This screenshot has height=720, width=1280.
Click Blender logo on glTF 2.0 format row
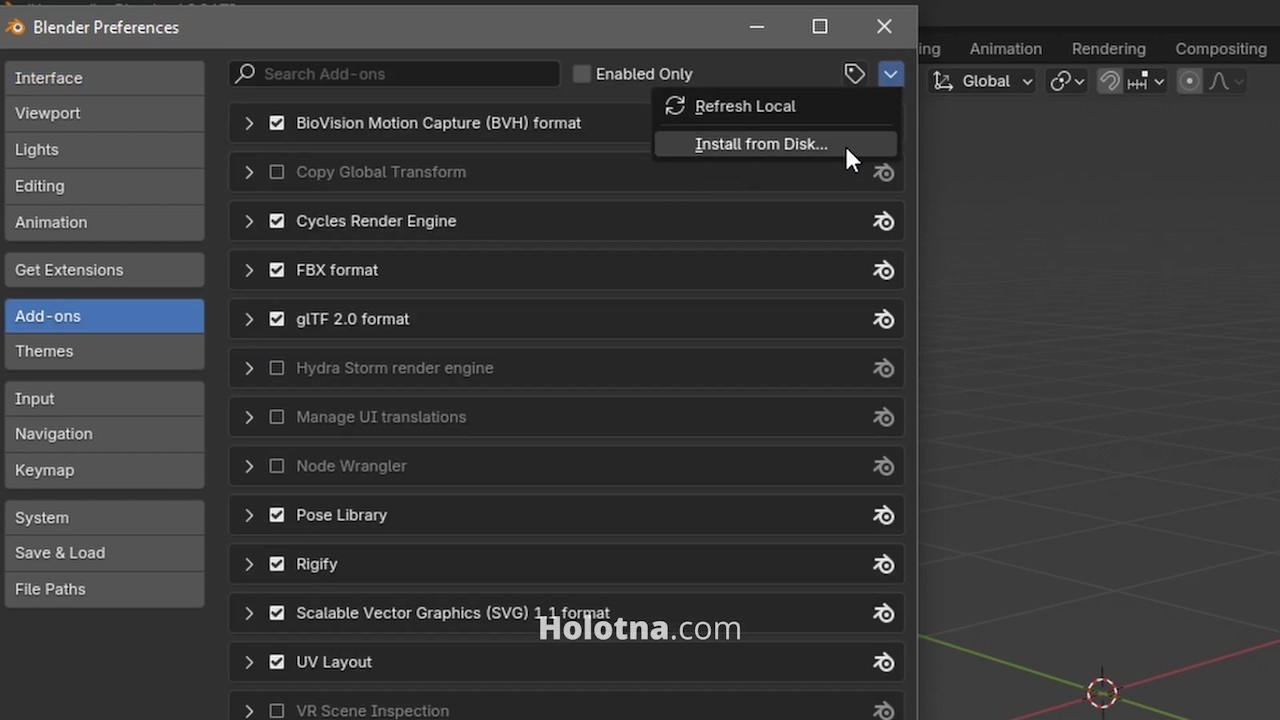coord(883,319)
